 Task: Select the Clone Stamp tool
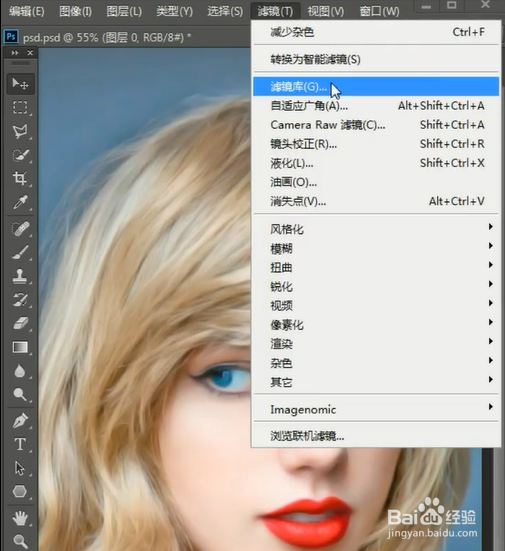tap(20, 276)
